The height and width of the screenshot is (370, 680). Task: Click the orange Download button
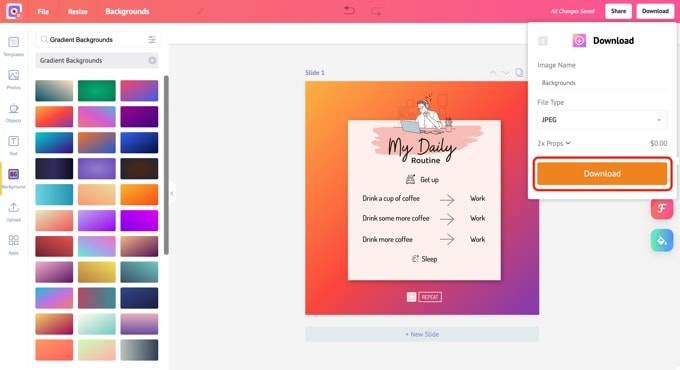tap(602, 174)
